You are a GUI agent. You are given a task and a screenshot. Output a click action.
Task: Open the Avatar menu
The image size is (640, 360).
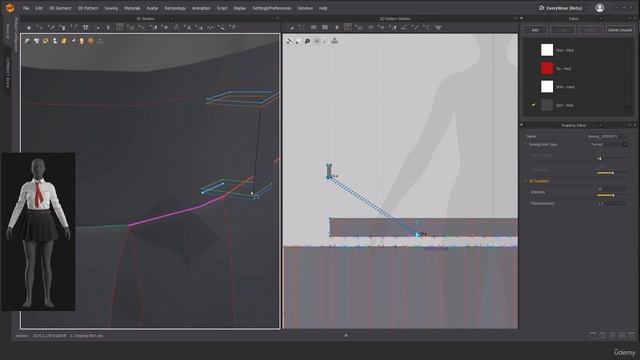coord(152,8)
